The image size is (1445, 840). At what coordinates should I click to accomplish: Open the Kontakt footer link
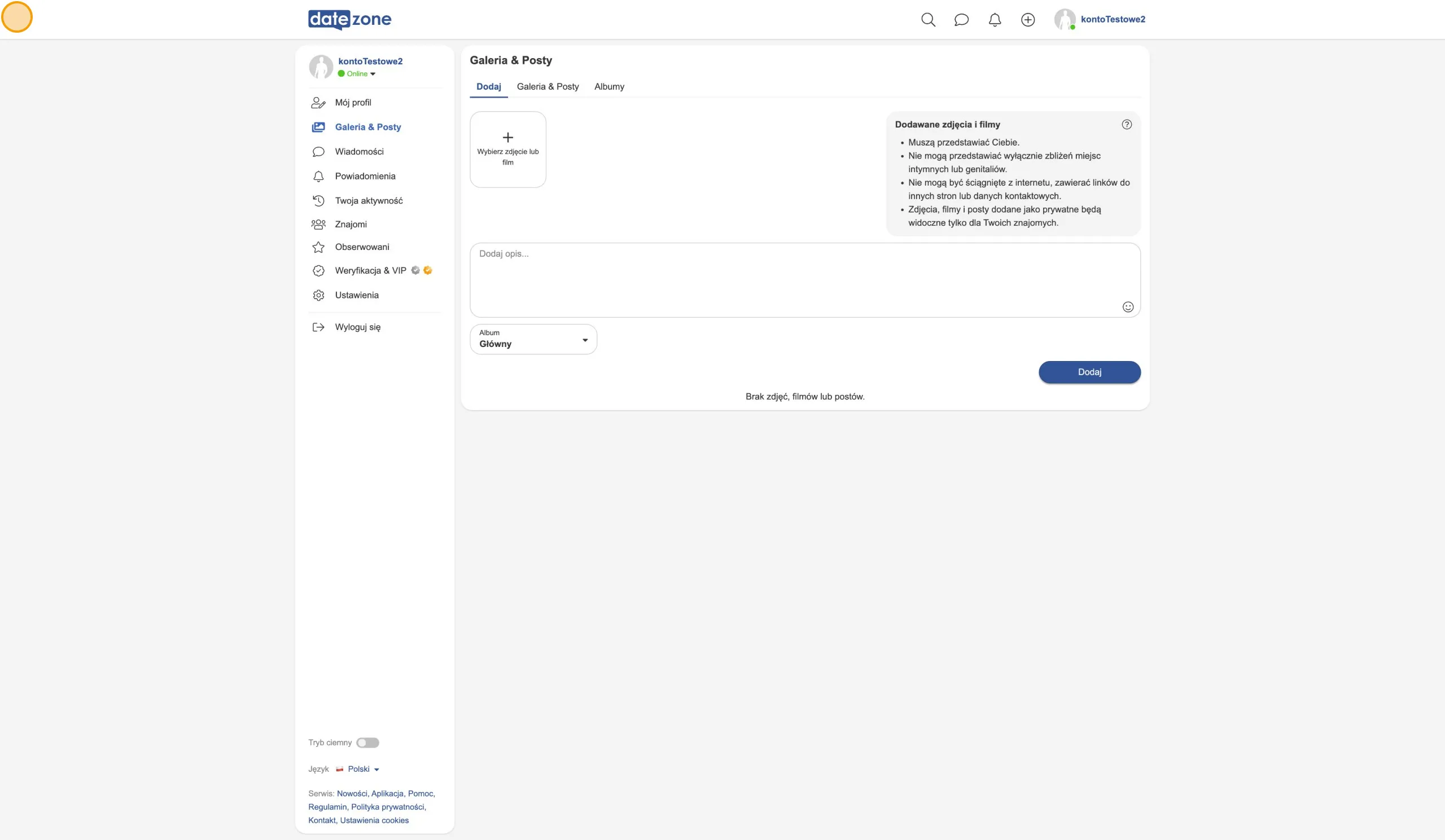pos(322,820)
